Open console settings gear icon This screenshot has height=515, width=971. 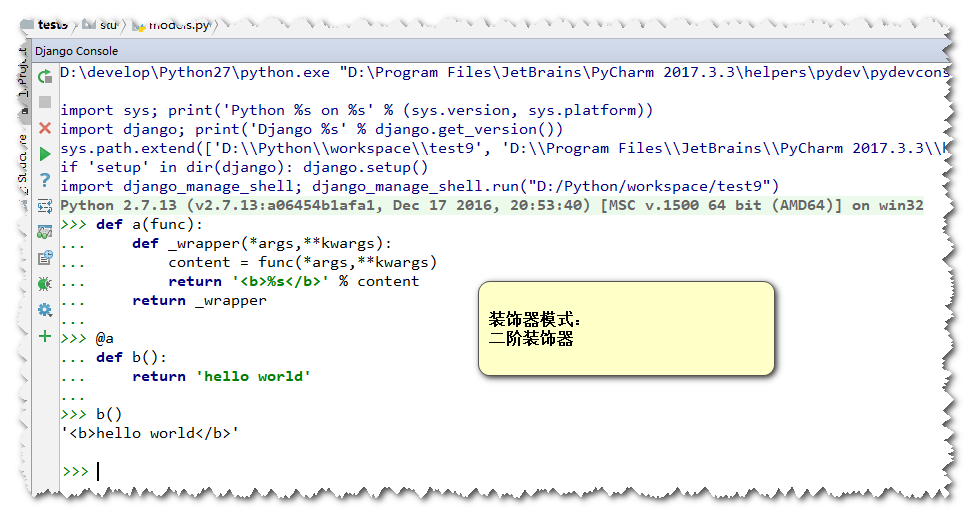(x=45, y=310)
